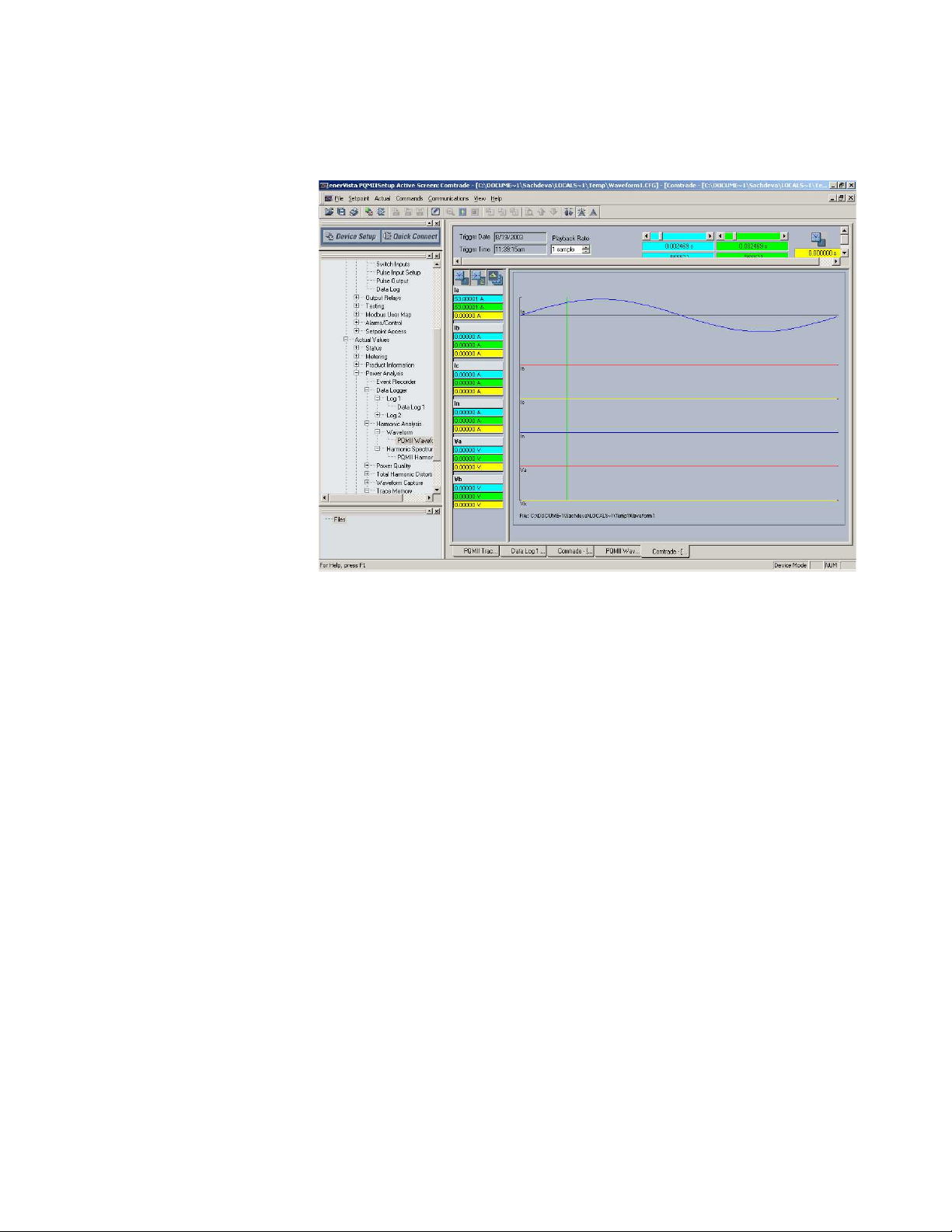
Task: Click the cyan slider's right arrow
Action: 709,236
